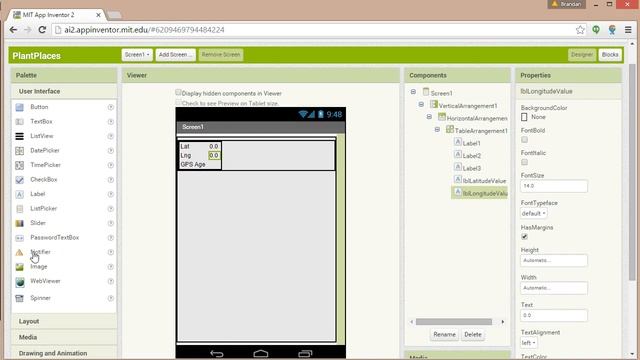Choose the Spinner component icon

(19, 298)
